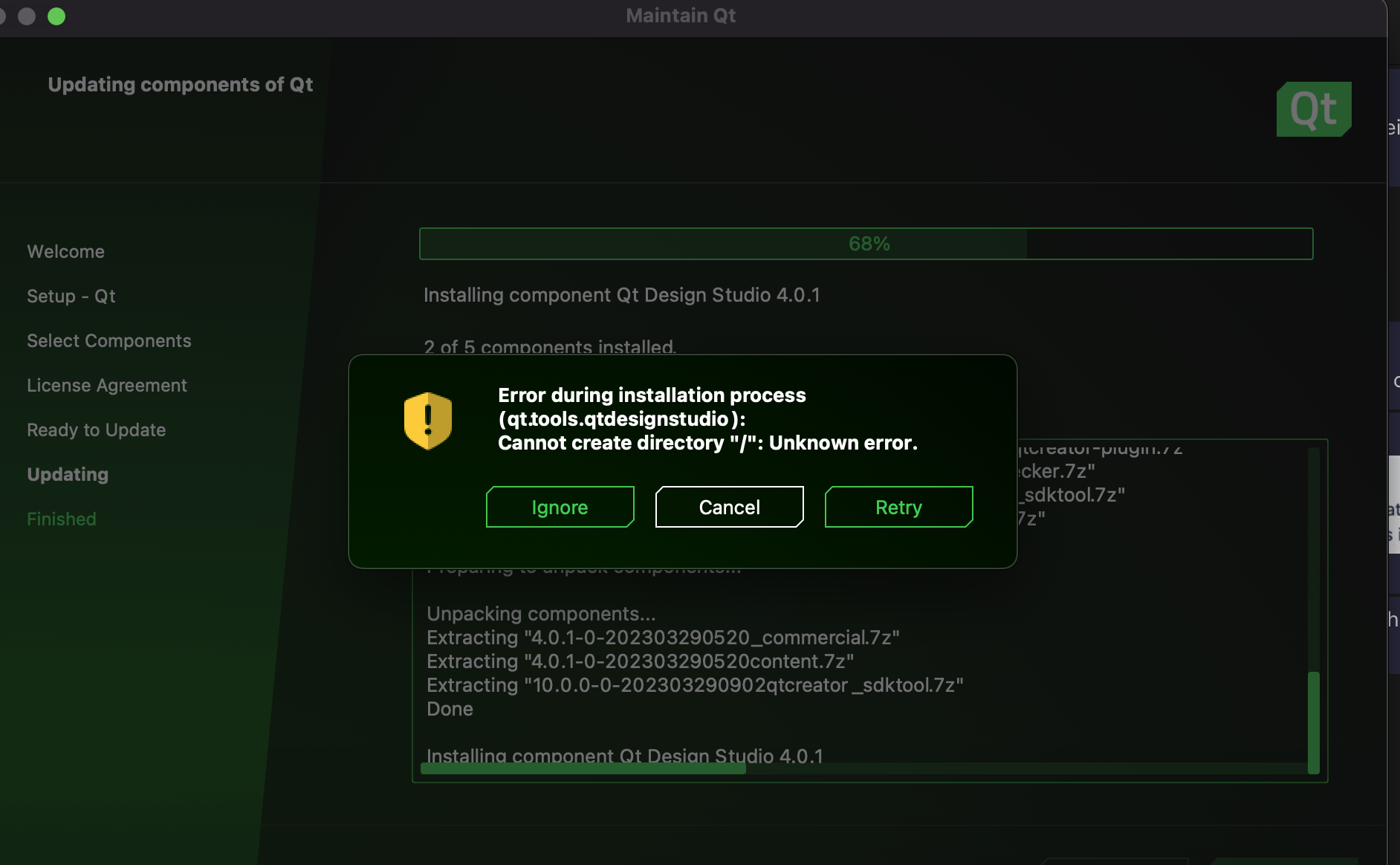The height and width of the screenshot is (865, 1400).
Task: Select the Ready to Update step
Action: click(x=97, y=430)
